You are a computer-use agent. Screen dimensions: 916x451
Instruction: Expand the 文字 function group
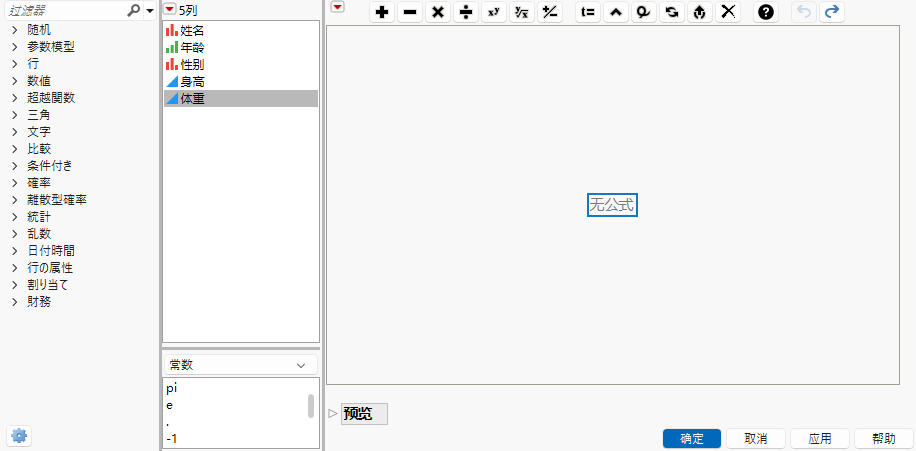coord(15,132)
